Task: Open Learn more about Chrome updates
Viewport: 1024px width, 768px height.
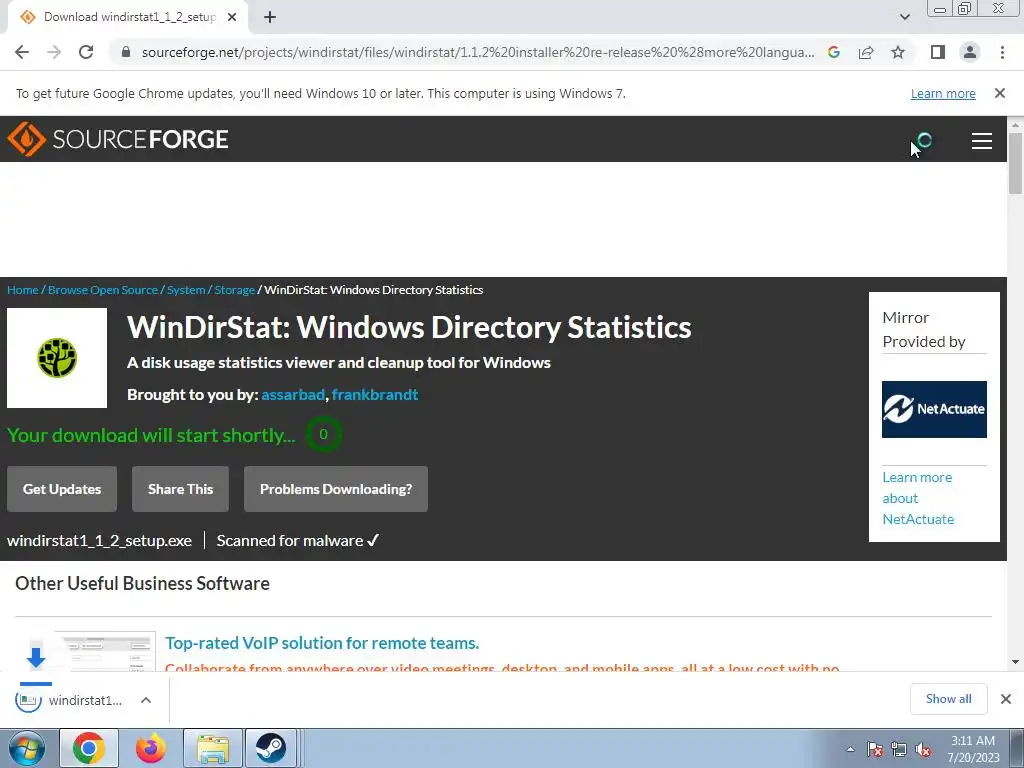Action: pos(943,93)
